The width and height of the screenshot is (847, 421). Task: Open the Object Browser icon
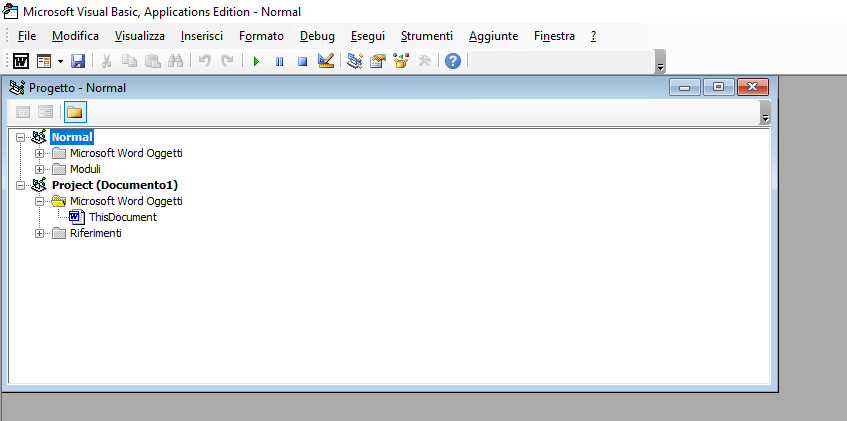(401, 62)
